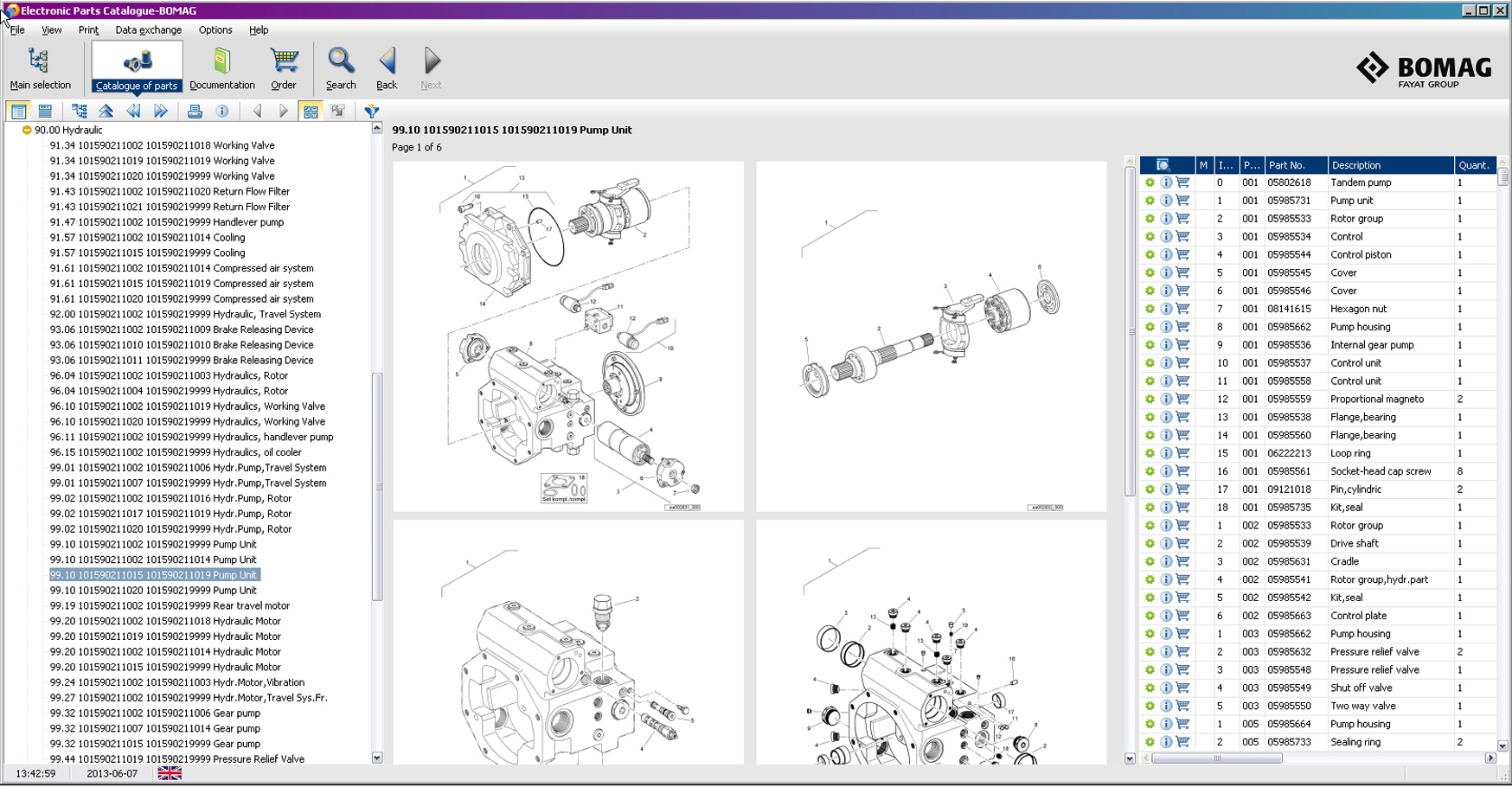Click the Back navigation button

click(x=387, y=68)
